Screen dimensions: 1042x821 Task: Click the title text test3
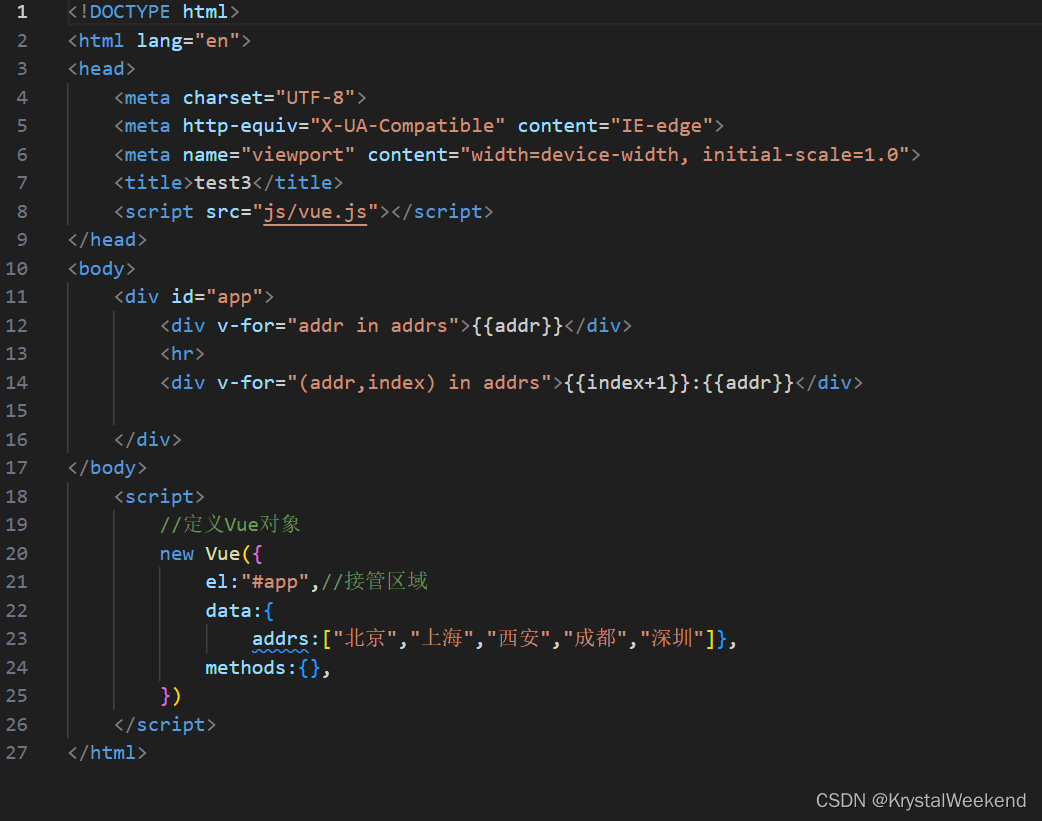223,183
